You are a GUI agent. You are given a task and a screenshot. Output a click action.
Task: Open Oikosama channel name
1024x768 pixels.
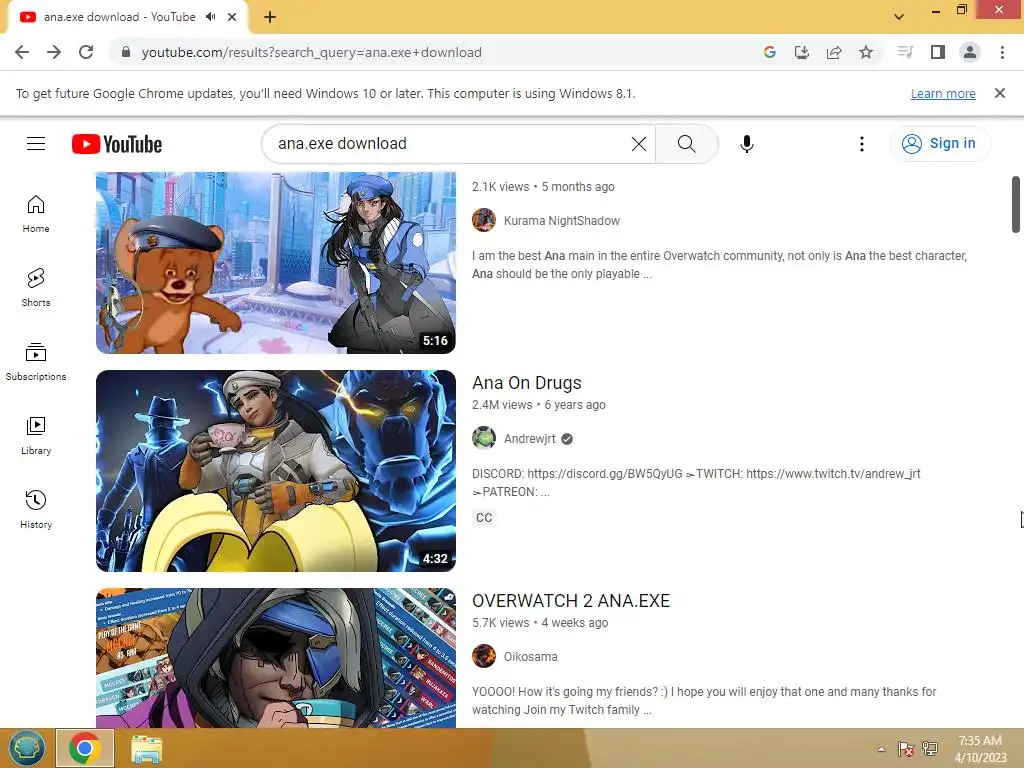[530, 657]
